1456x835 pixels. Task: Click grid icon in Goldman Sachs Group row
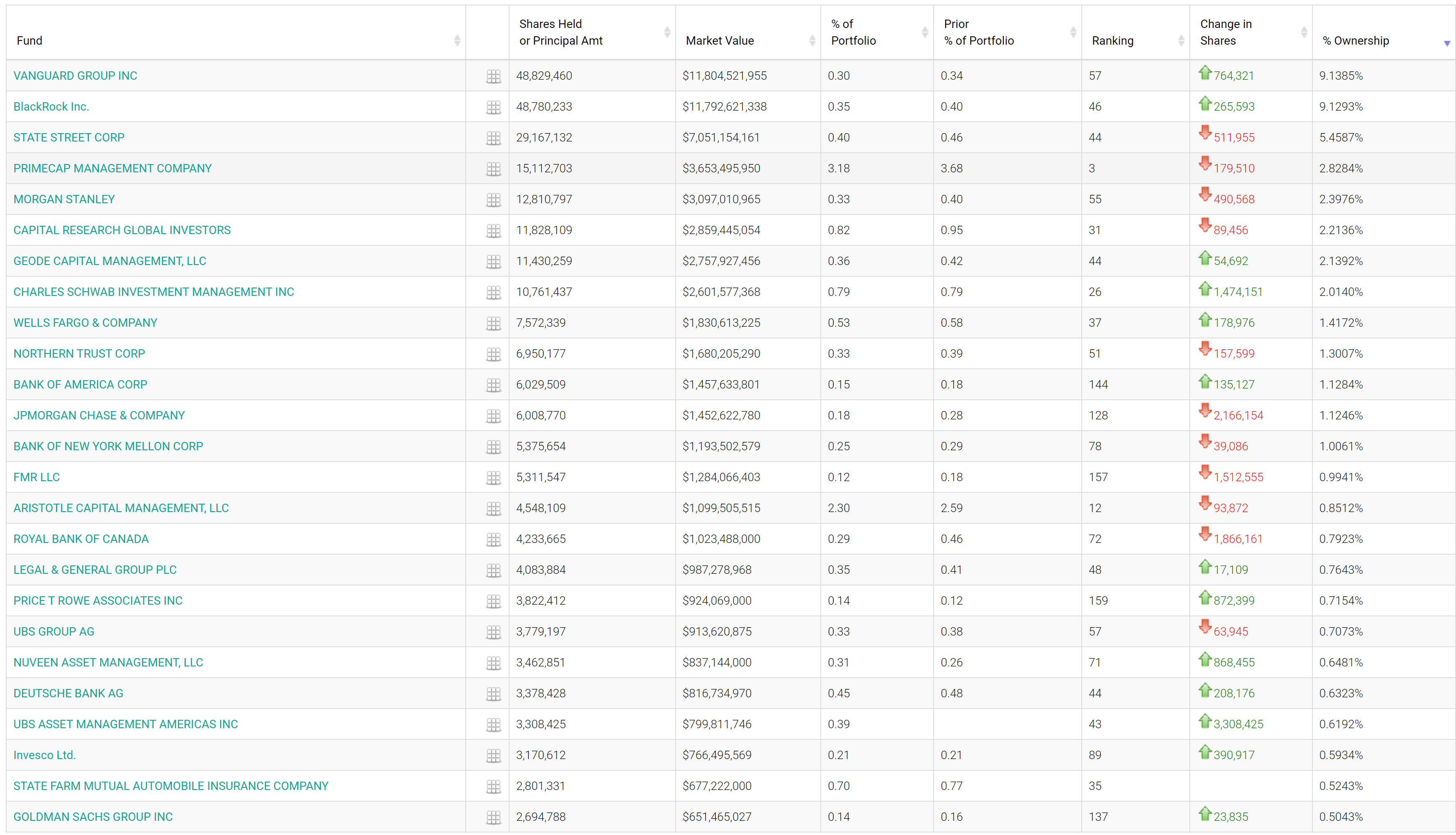click(x=493, y=817)
